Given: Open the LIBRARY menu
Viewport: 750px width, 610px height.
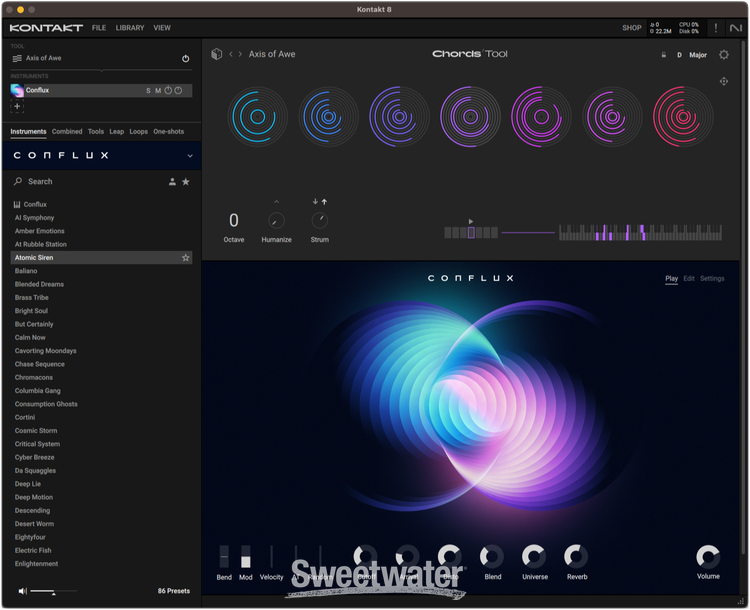Looking at the screenshot, I should pyautogui.click(x=130, y=28).
